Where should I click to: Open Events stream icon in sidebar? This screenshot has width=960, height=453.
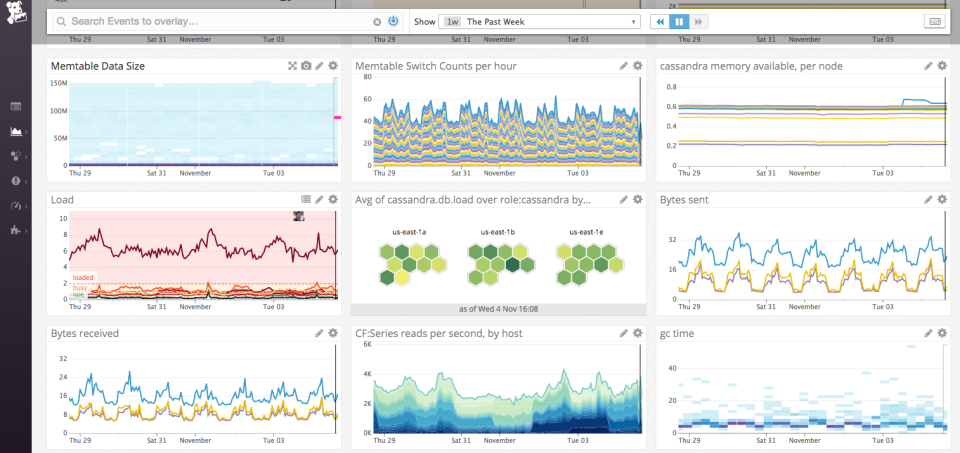[16, 107]
